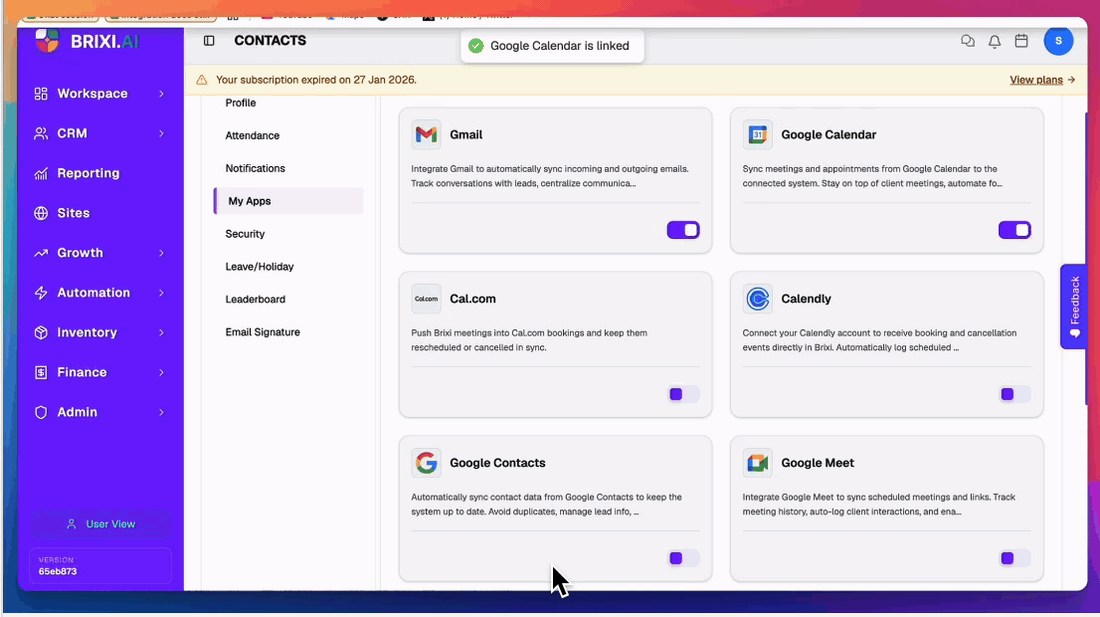The width and height of the screenshot is (1100, 617).
Task: Collapse the sidebar with the panel toggle icon
Action: [209, 41]
